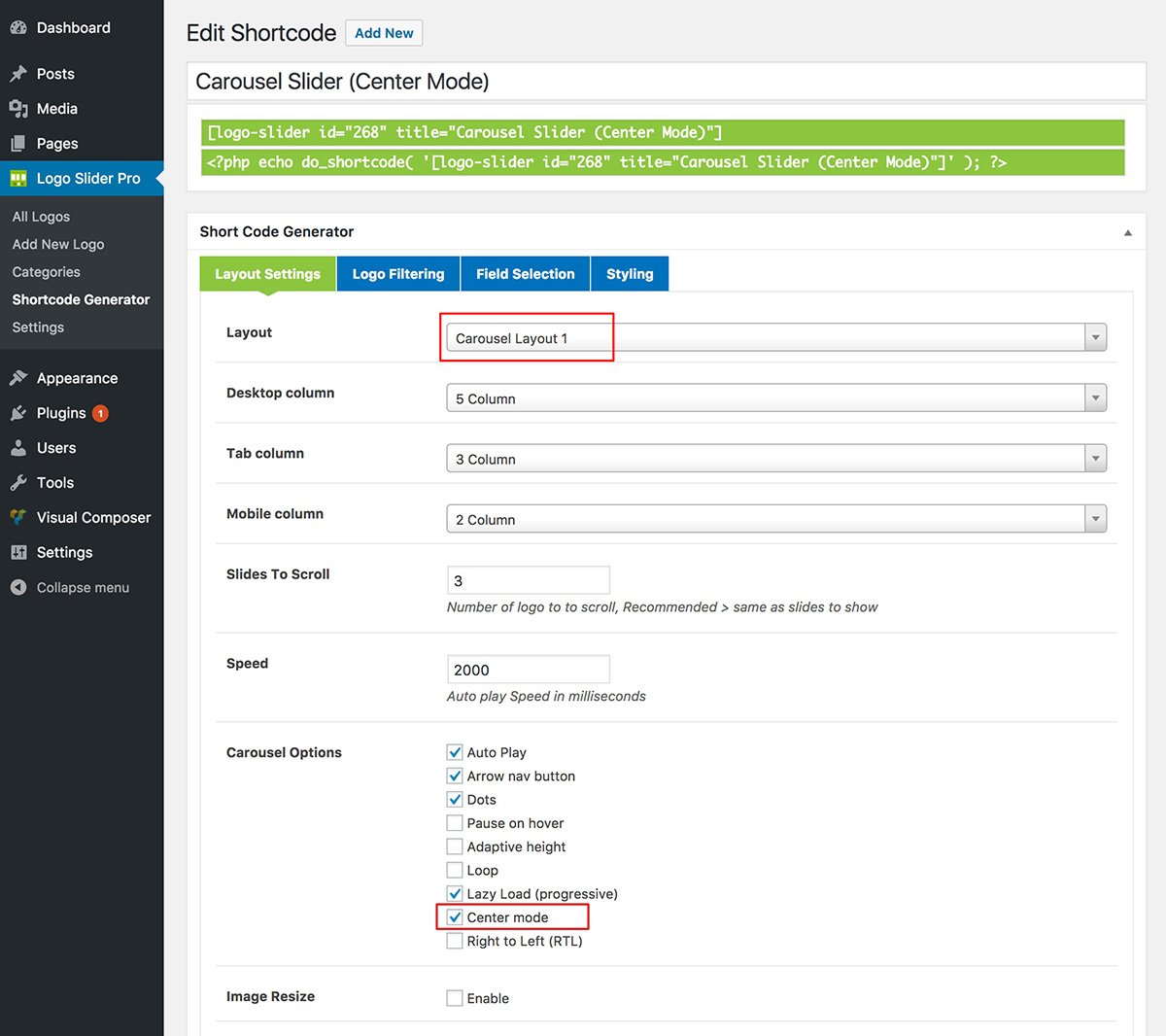
Task: Uncheck the Auto Play option
Action: pyautogui.click(x=455, y=752)
